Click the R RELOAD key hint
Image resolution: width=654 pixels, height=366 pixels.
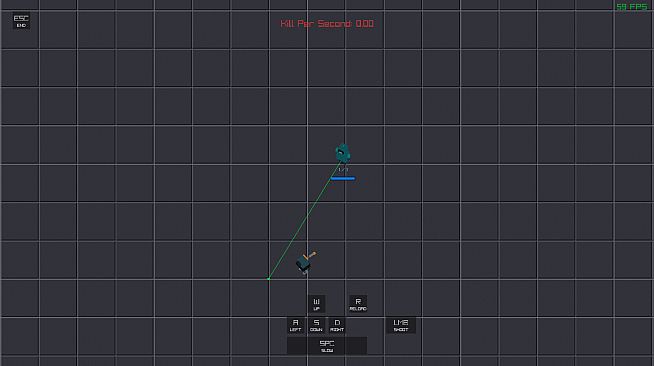[x=358, y=304]
